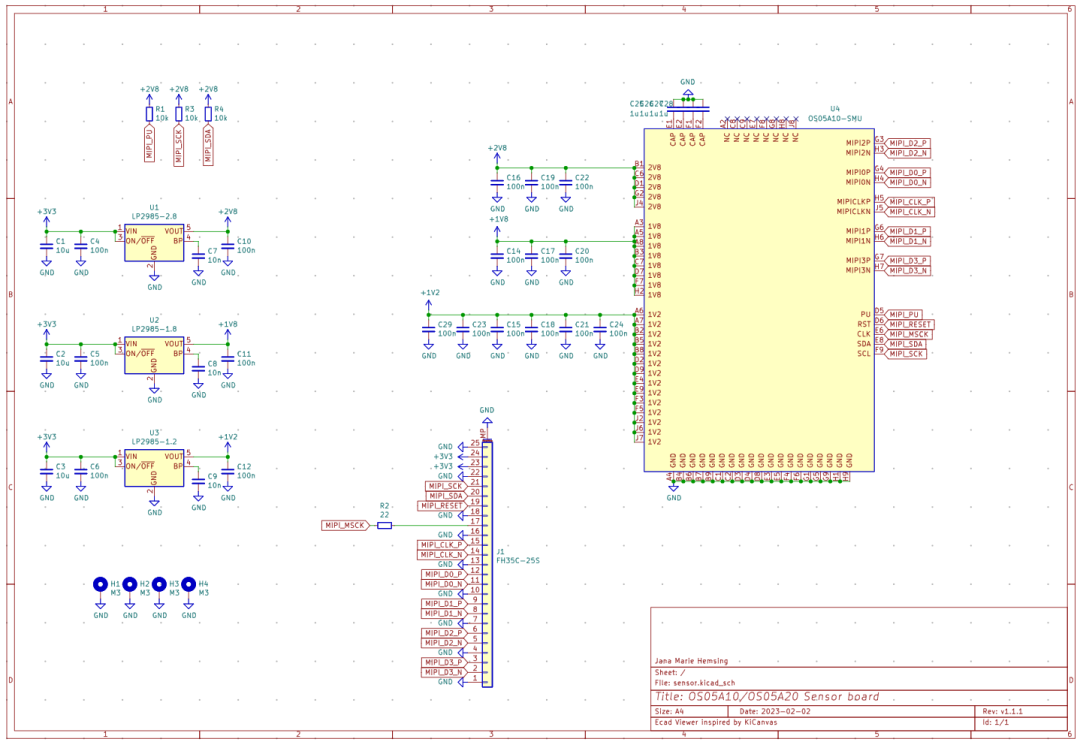
Task: Click the MIPI_MSCK label left of R2
Action: click(346, 525)
